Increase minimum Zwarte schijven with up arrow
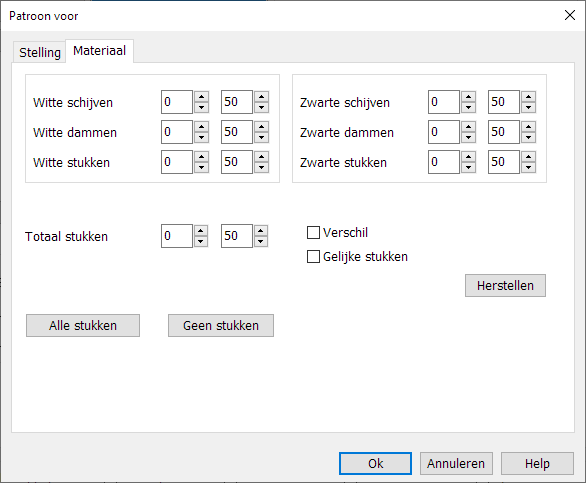 click(468, 96)
